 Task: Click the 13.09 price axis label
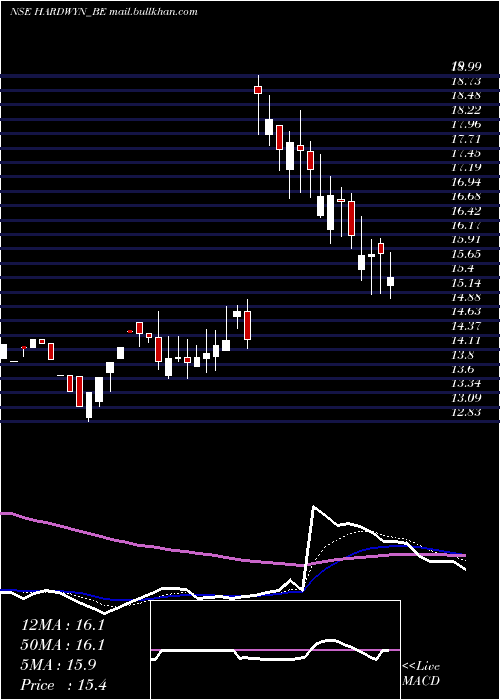point(466,398)
